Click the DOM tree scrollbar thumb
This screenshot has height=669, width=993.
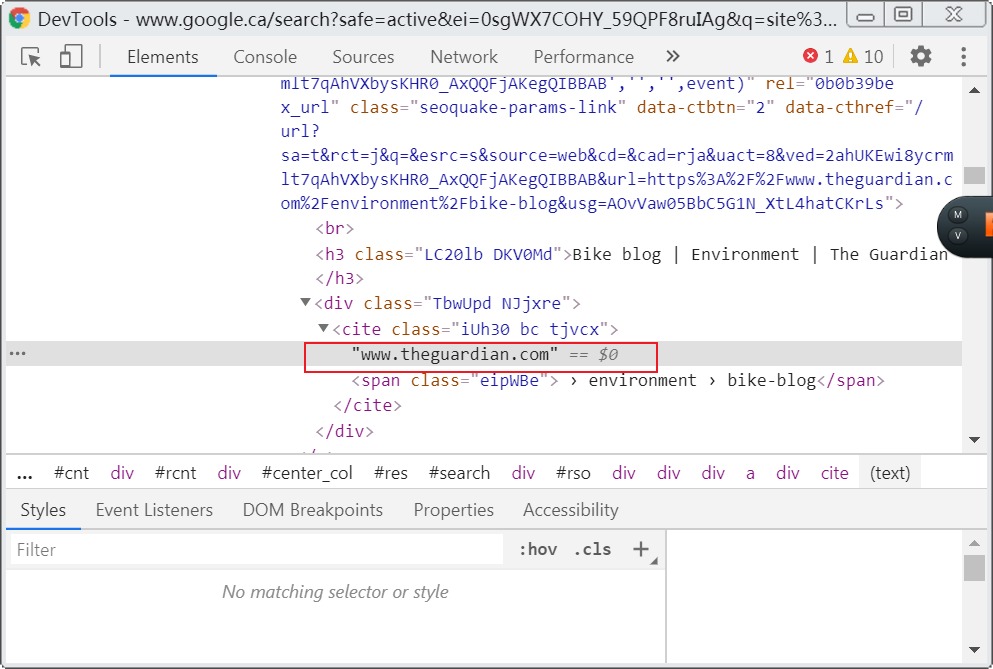point(975,175)
